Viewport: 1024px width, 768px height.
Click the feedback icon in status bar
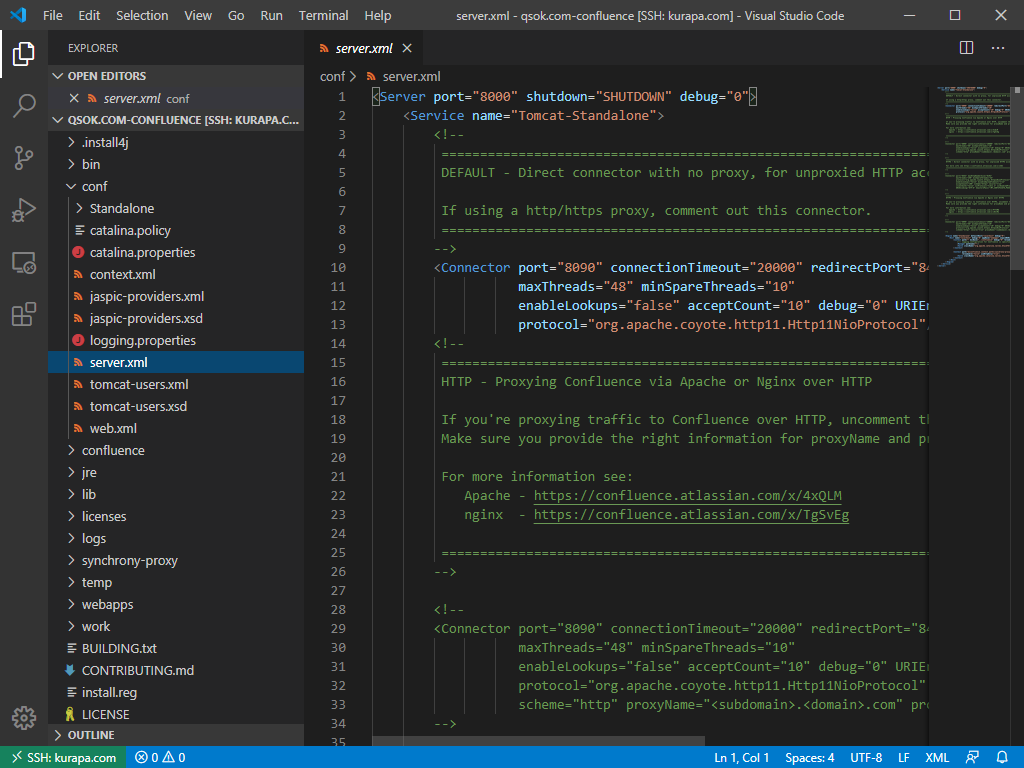click(x=971, y=757)
